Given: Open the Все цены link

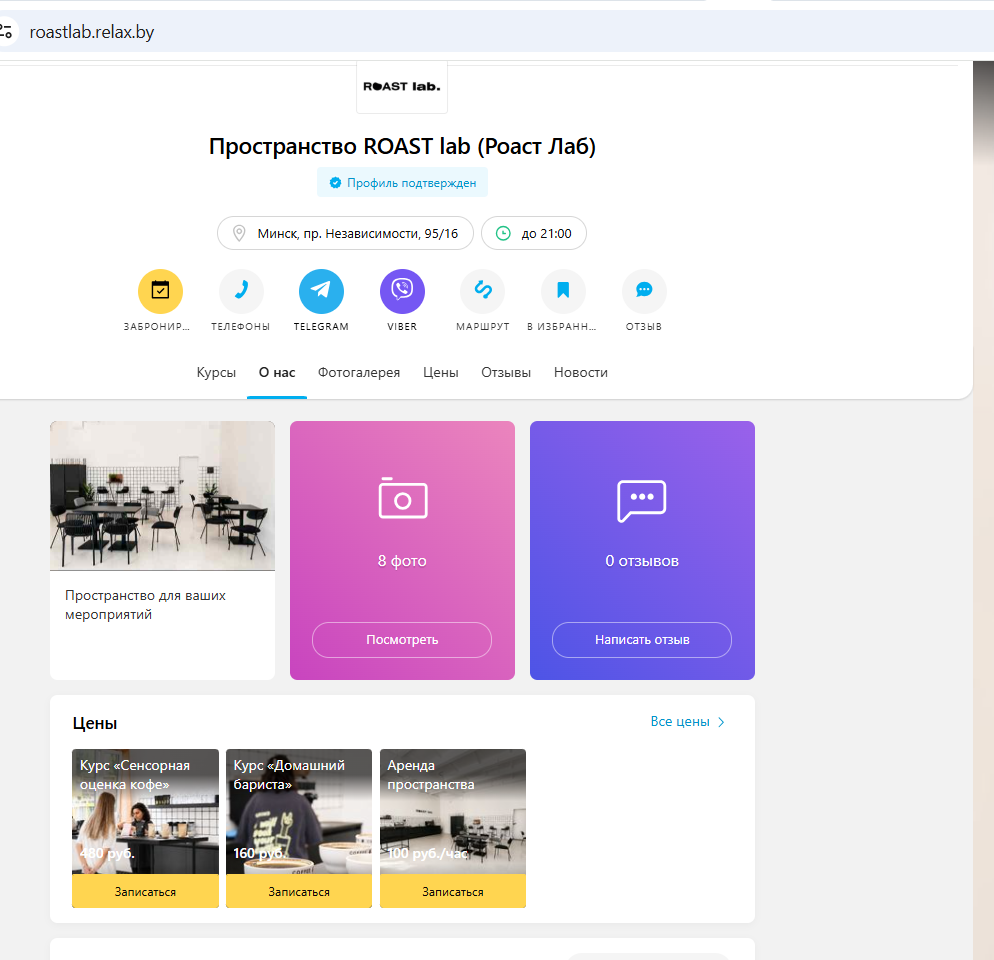Looking at the screenshot, I should click(680, 722).
